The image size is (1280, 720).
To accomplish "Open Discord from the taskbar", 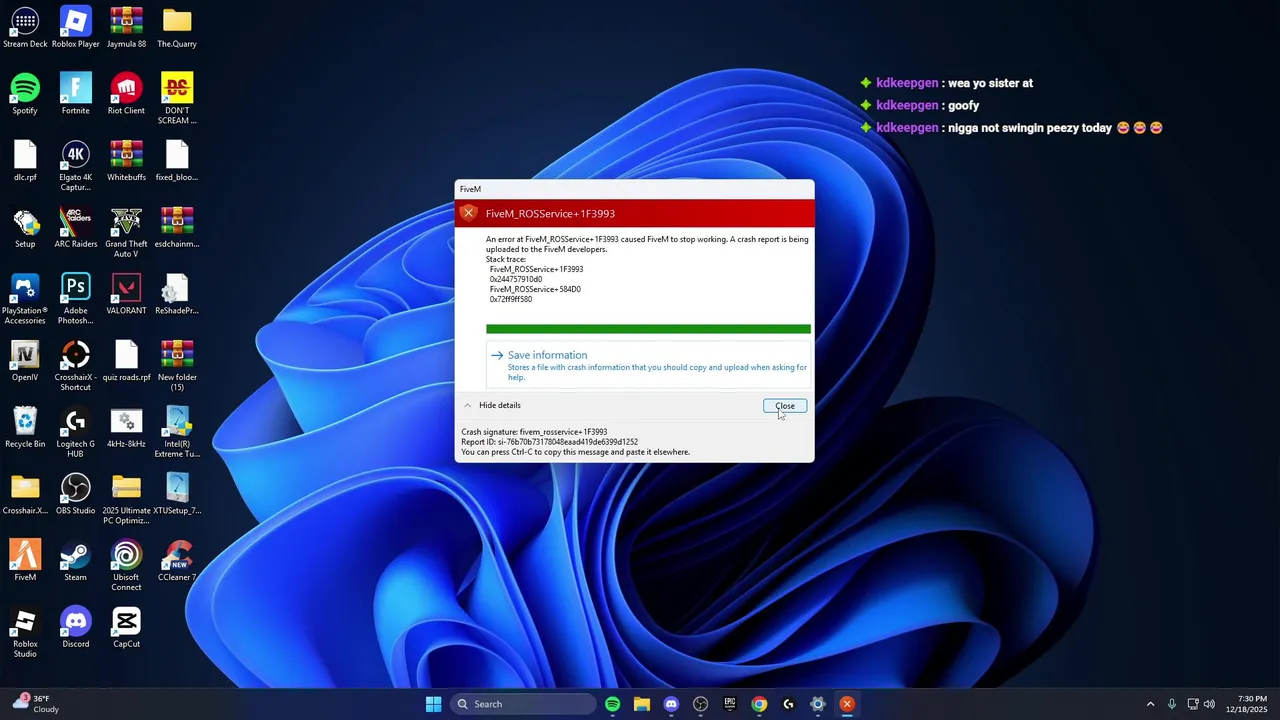I will [671, 704].
